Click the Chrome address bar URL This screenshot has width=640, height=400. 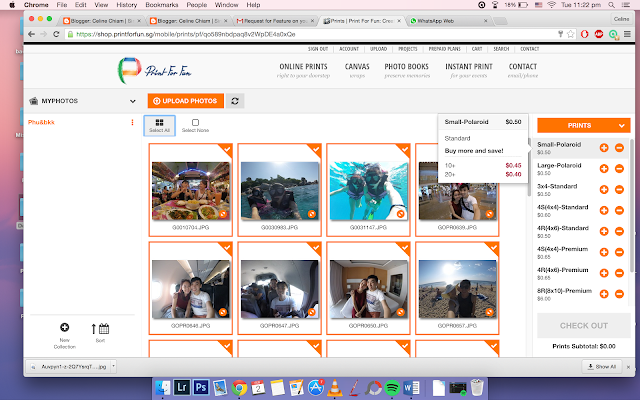click(x=186, y=34)
